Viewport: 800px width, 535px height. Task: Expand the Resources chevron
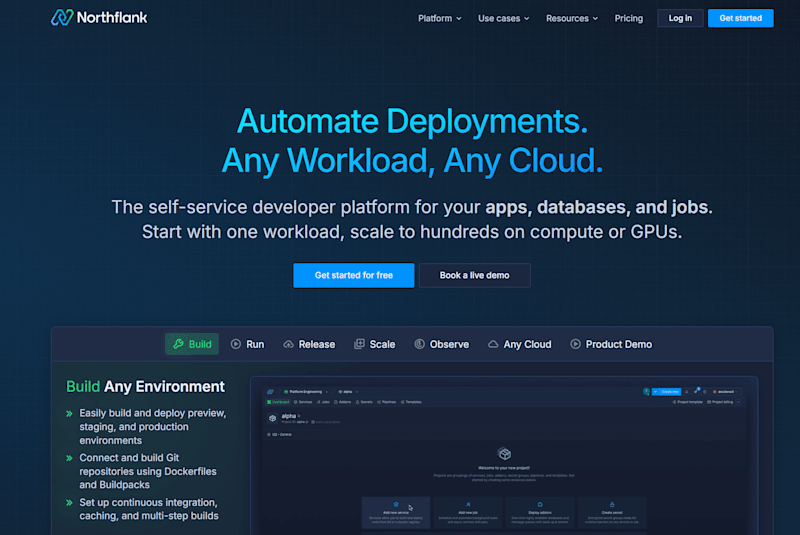[x=595, y=18]
